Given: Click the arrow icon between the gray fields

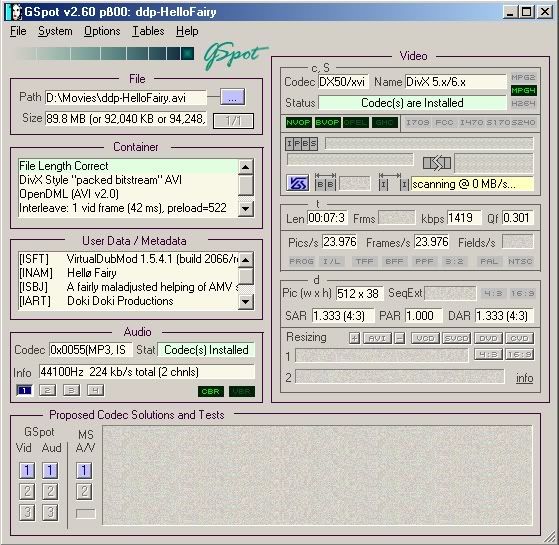Looking at the screenshot, I should 437,163.
